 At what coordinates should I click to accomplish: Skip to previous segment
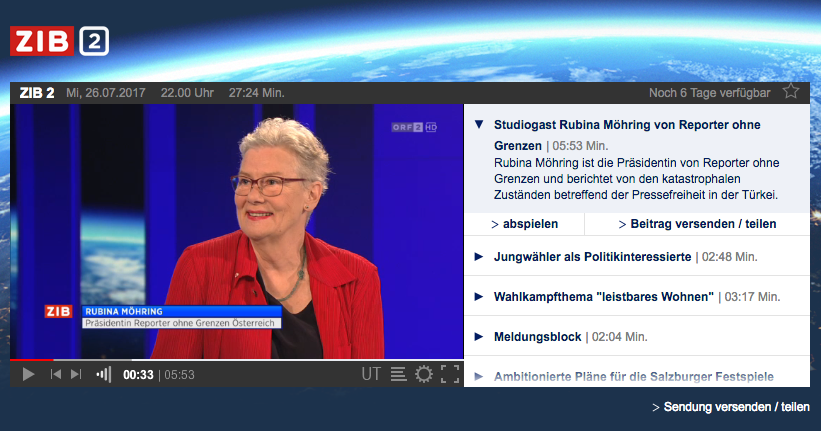point(56,374)
